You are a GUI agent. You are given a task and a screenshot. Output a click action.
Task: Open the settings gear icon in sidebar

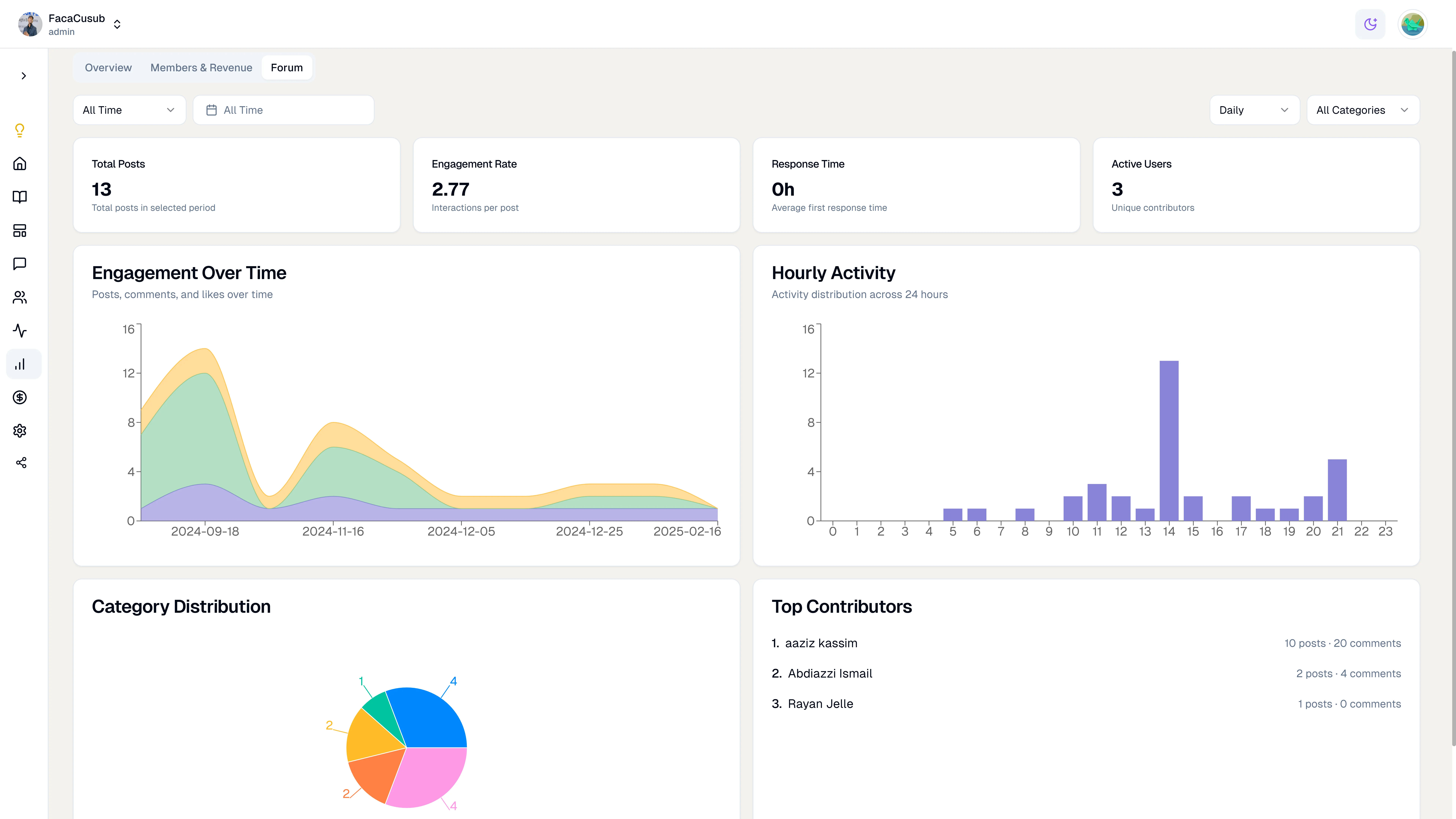coord(20,431)
